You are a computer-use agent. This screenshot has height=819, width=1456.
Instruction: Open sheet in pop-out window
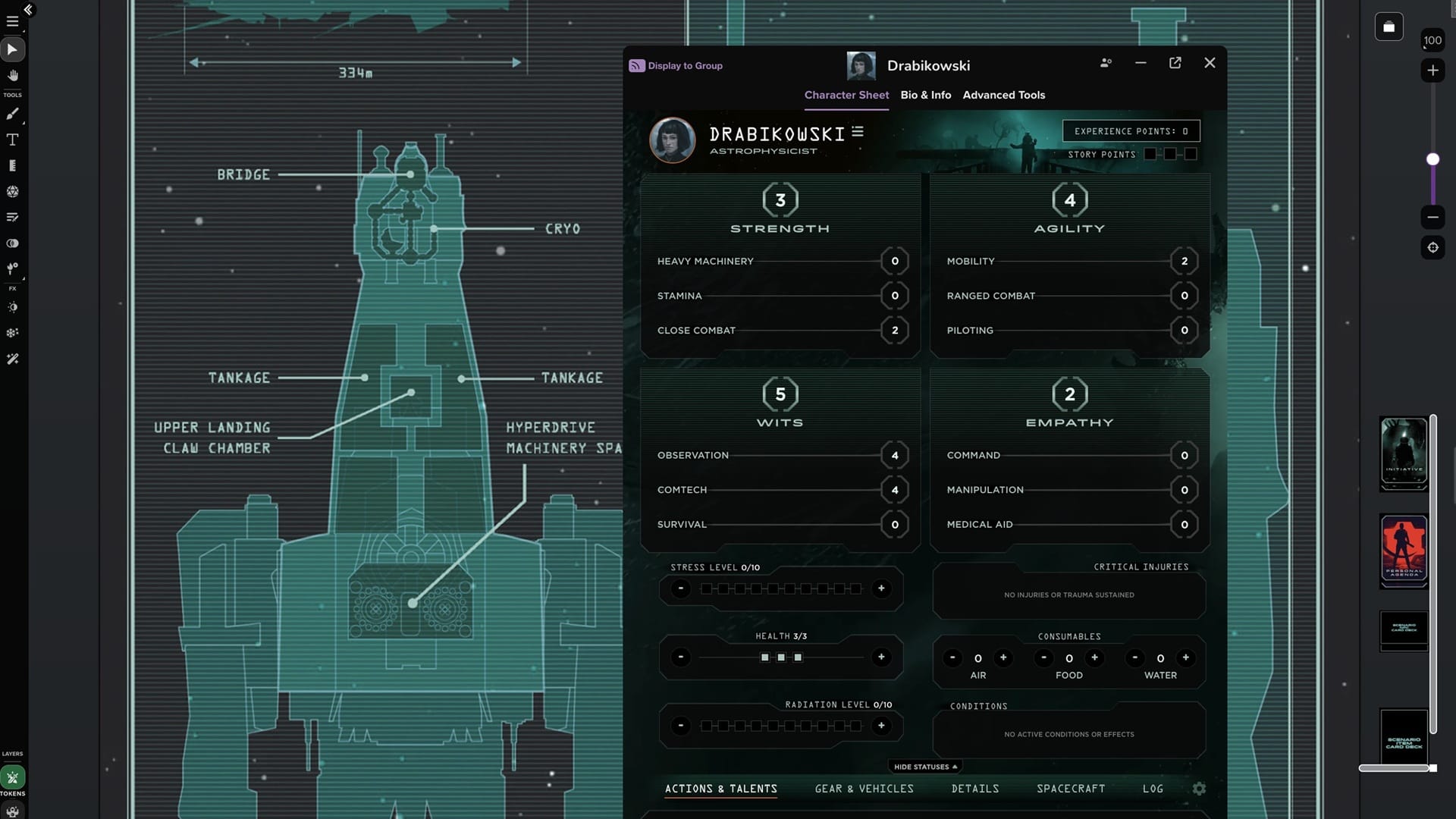click(x=1175, y=63)
